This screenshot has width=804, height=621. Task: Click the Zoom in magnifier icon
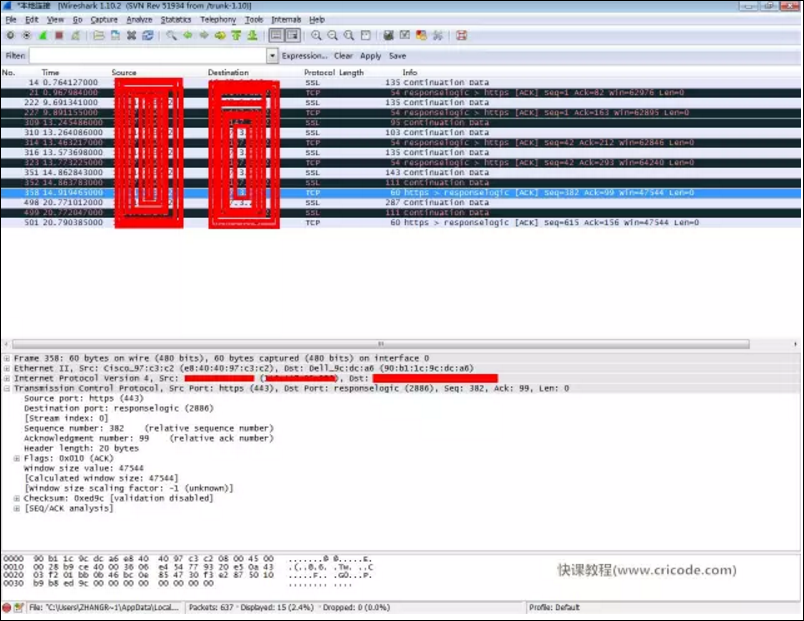coord(316,35)
